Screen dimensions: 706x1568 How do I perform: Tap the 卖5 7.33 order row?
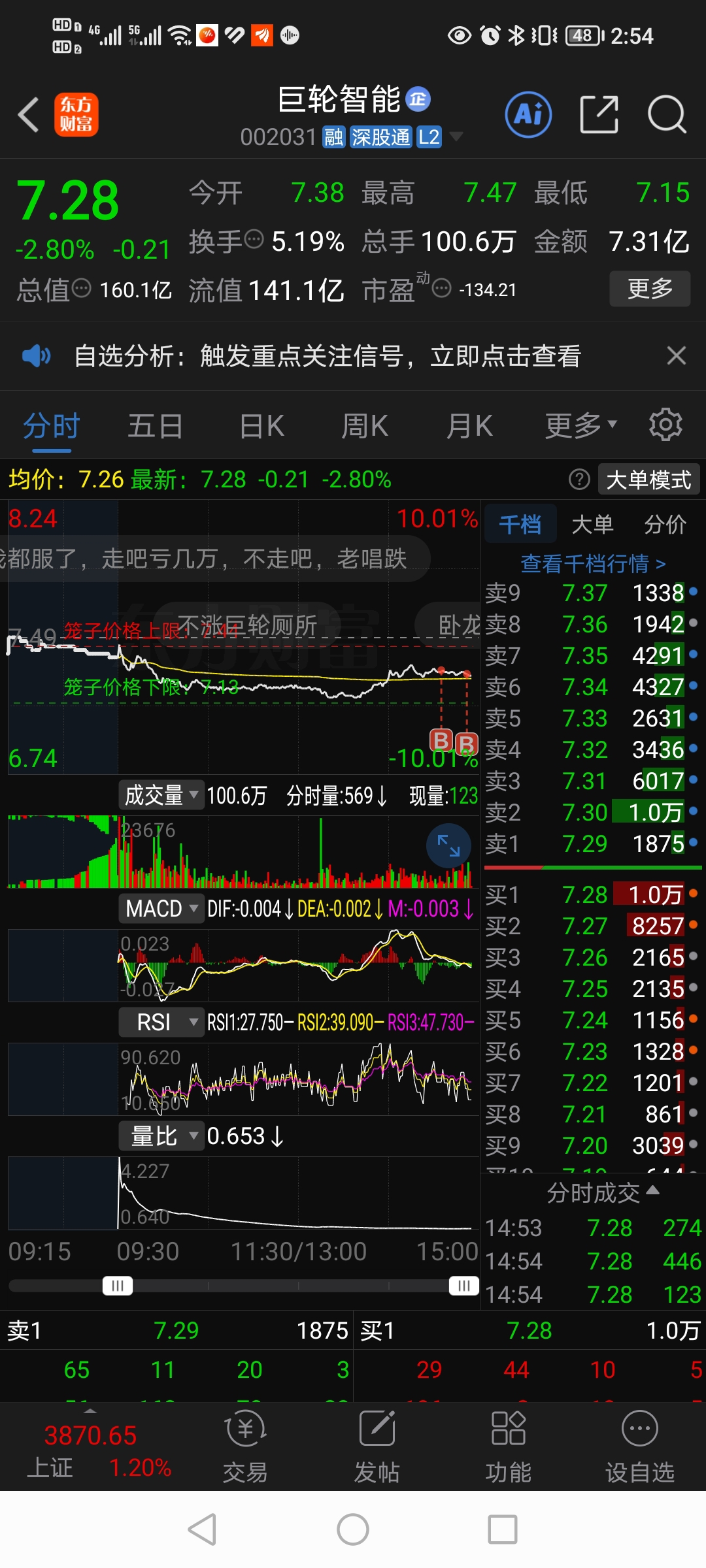point(592,718)
